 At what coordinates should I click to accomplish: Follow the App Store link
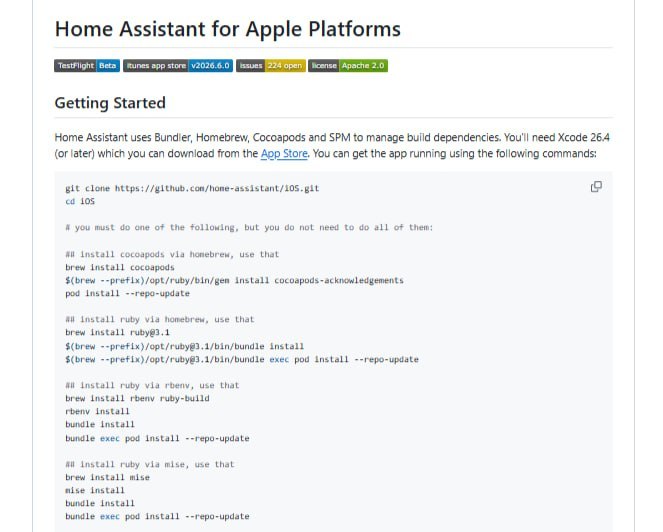284,154
